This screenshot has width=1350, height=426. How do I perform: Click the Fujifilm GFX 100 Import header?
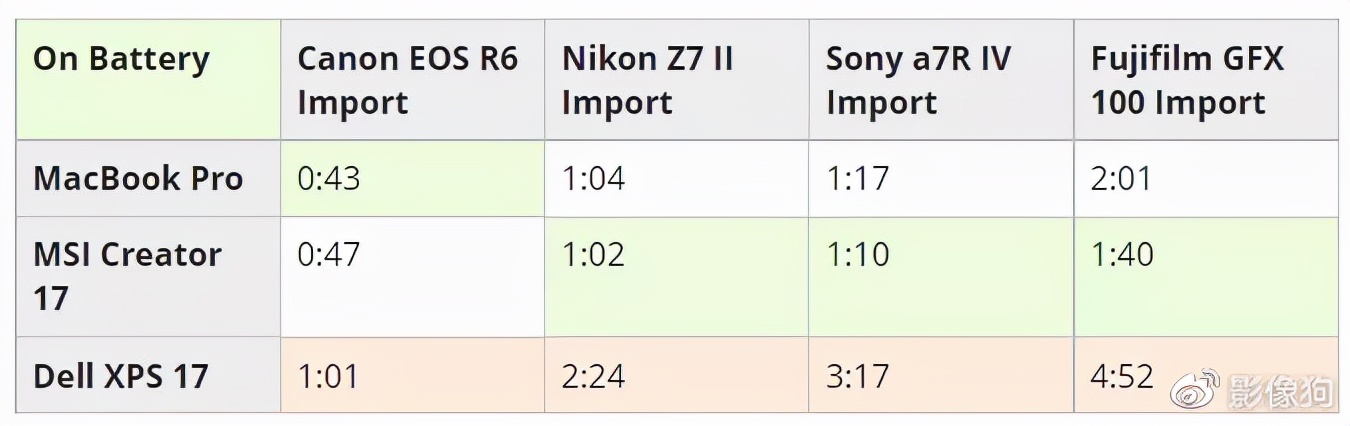pos(1187,80)
